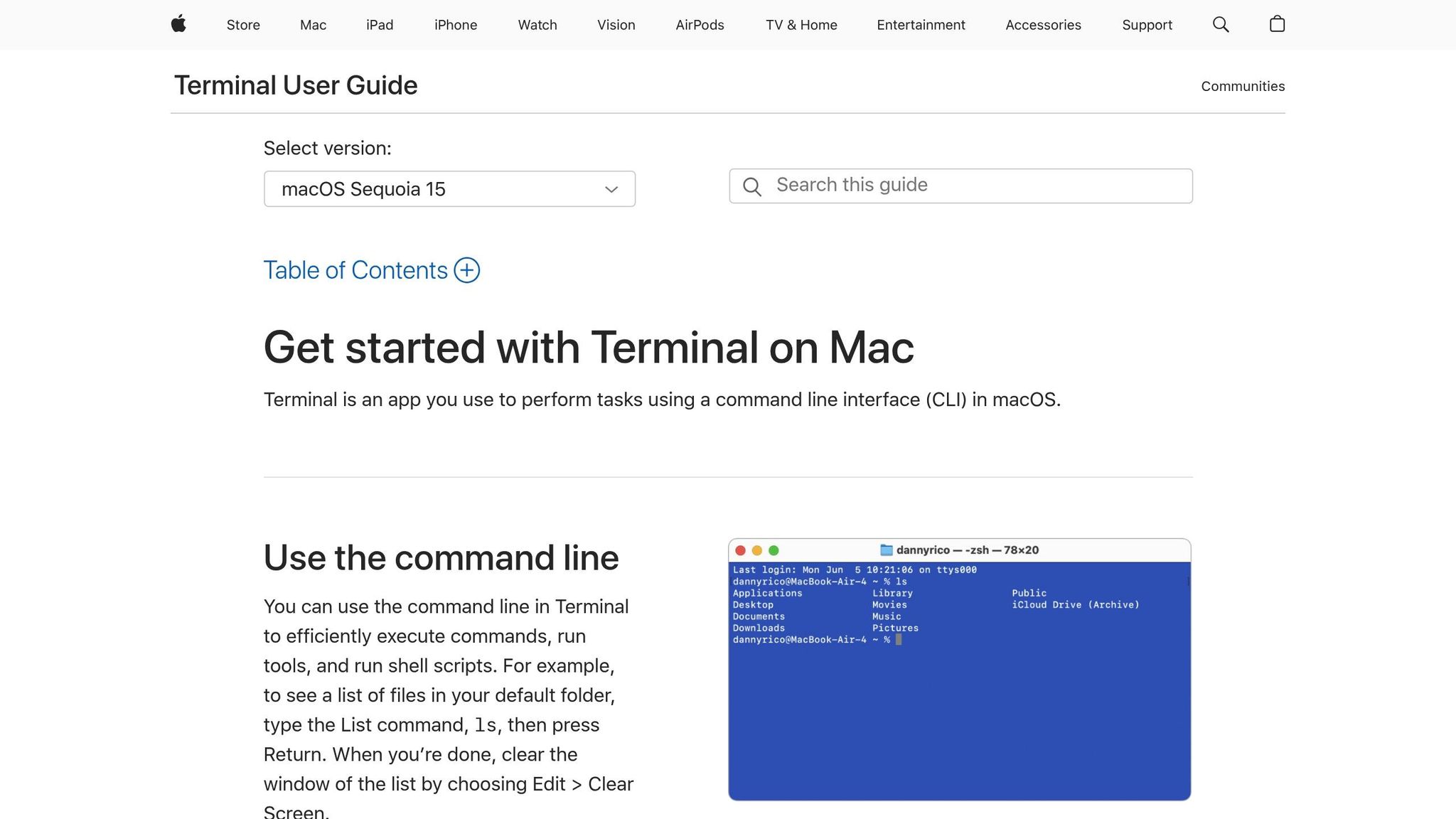Open the iPhone menu item
The width and height of the screenshot is (1456, 819).
456,25
